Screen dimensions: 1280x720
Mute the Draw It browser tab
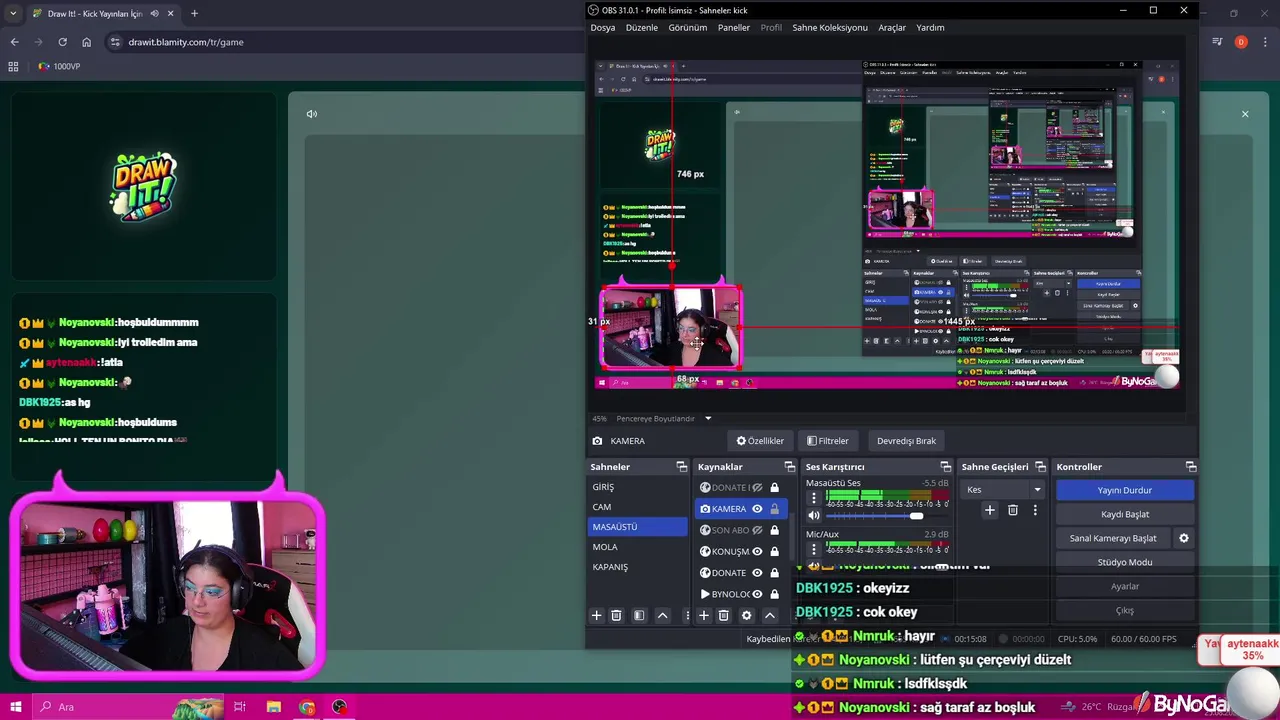(154, 14)
